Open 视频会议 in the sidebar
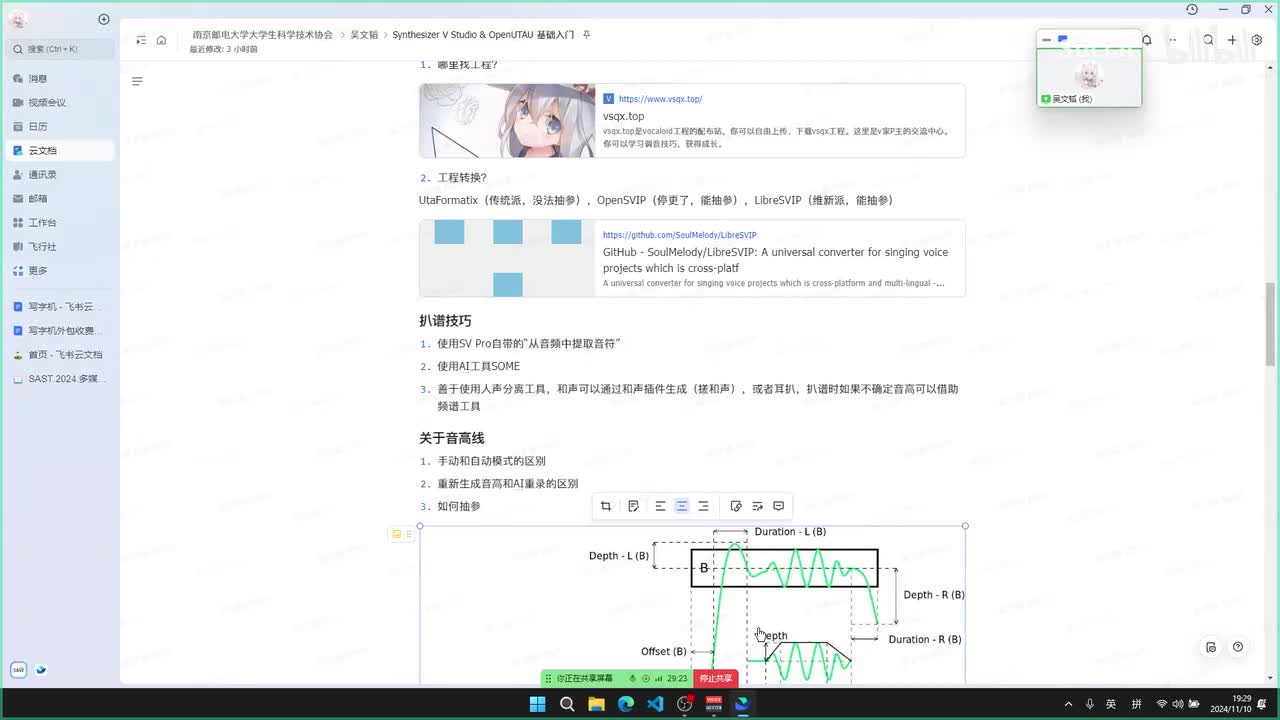The height and width of the screenshot is (720, 1280). [x=58, y=103]
